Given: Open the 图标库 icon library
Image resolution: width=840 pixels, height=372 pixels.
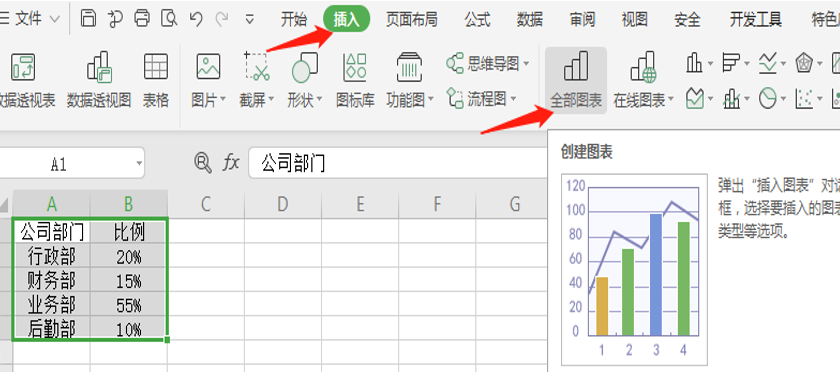Looking at the screenshot, I should 355,79.
